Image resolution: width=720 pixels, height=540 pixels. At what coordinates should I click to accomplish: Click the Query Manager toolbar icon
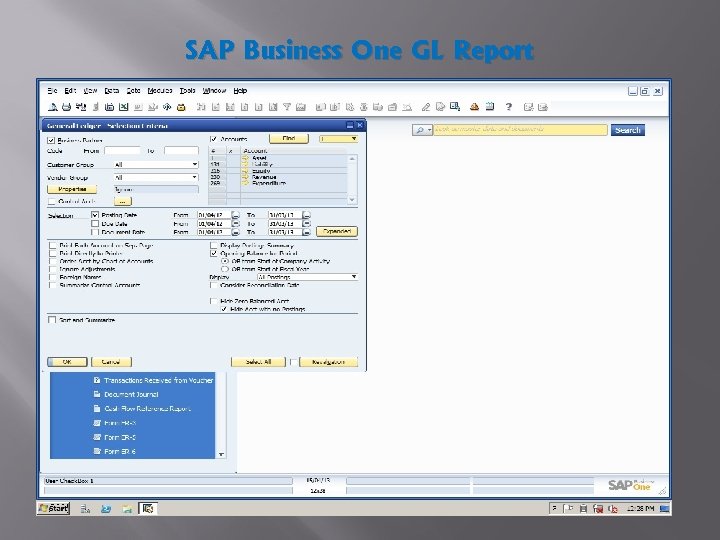click(455, 107)
